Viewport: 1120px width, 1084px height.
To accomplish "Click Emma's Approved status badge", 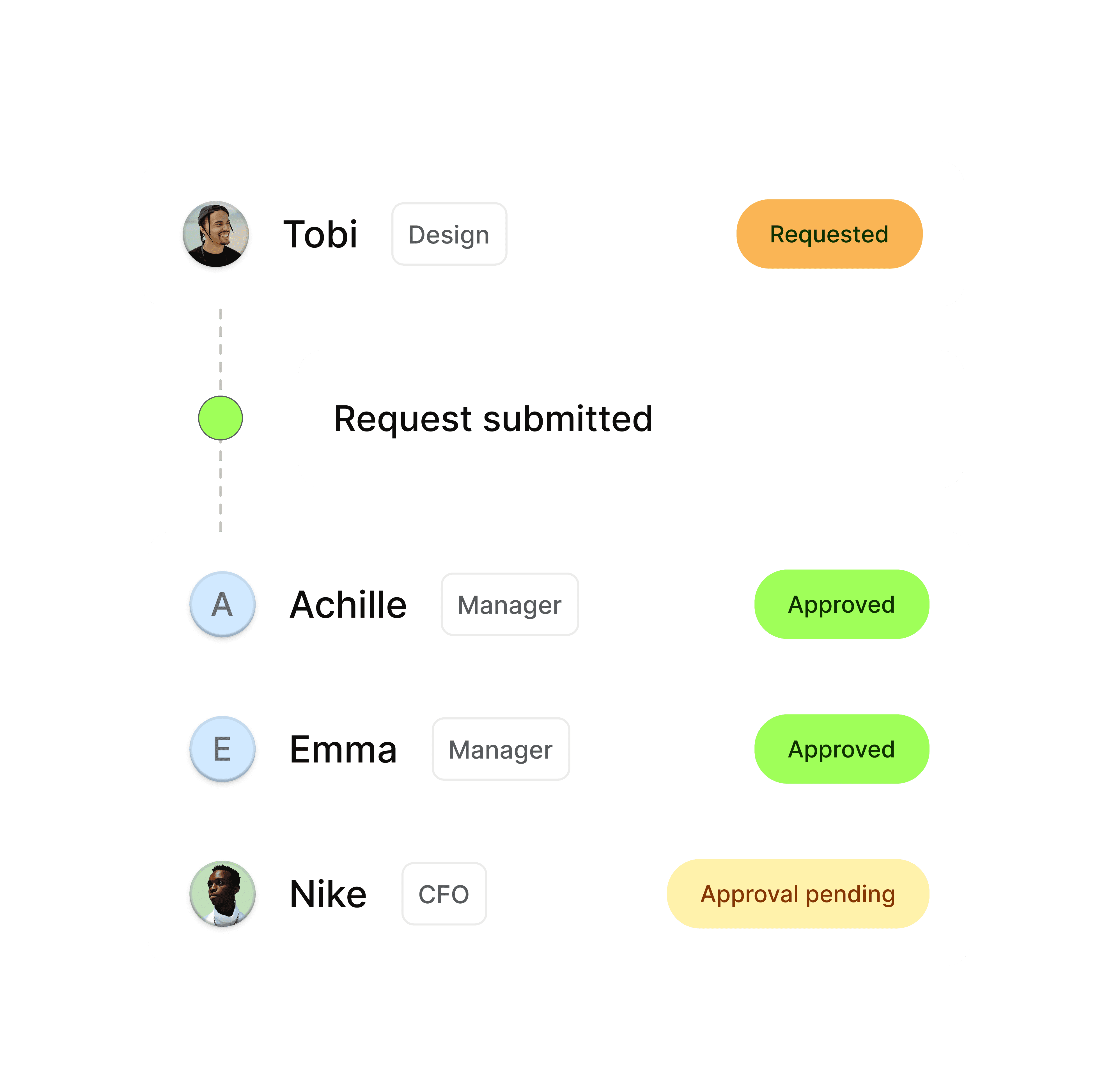I will tap(842, 748).
